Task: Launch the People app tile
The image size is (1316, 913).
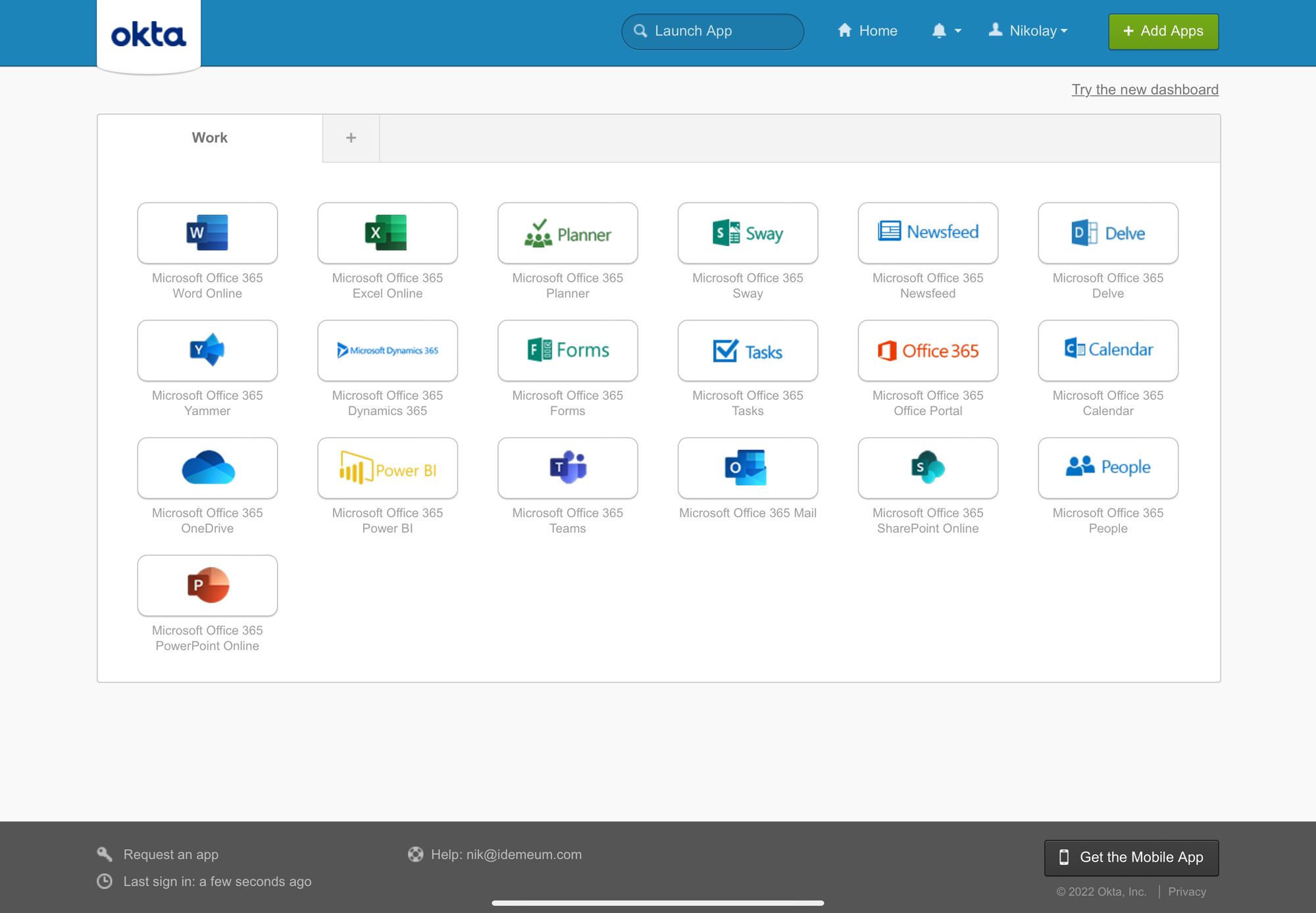Action: 1108,468
